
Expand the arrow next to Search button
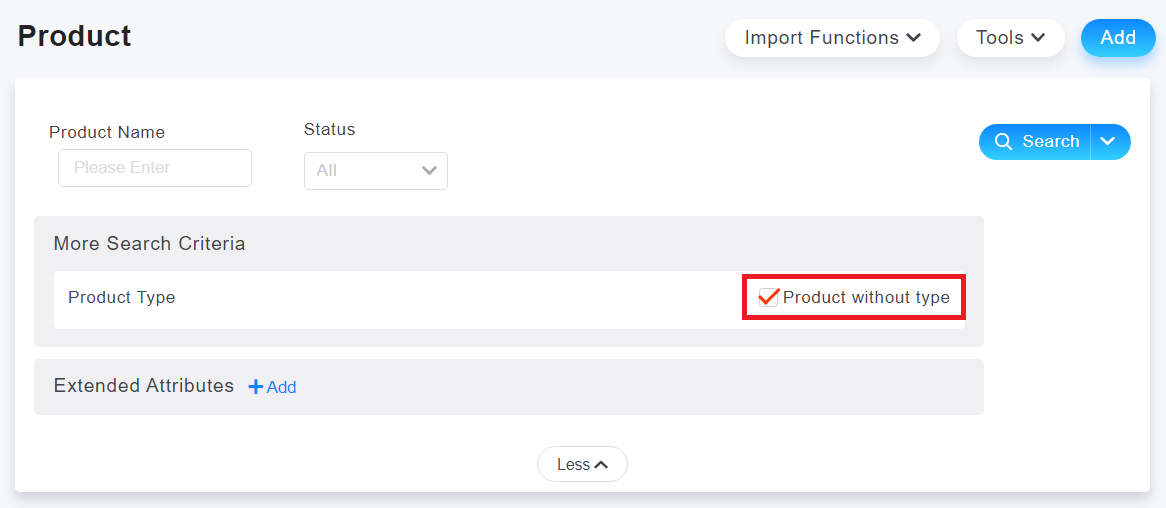tap(1109, 141)
